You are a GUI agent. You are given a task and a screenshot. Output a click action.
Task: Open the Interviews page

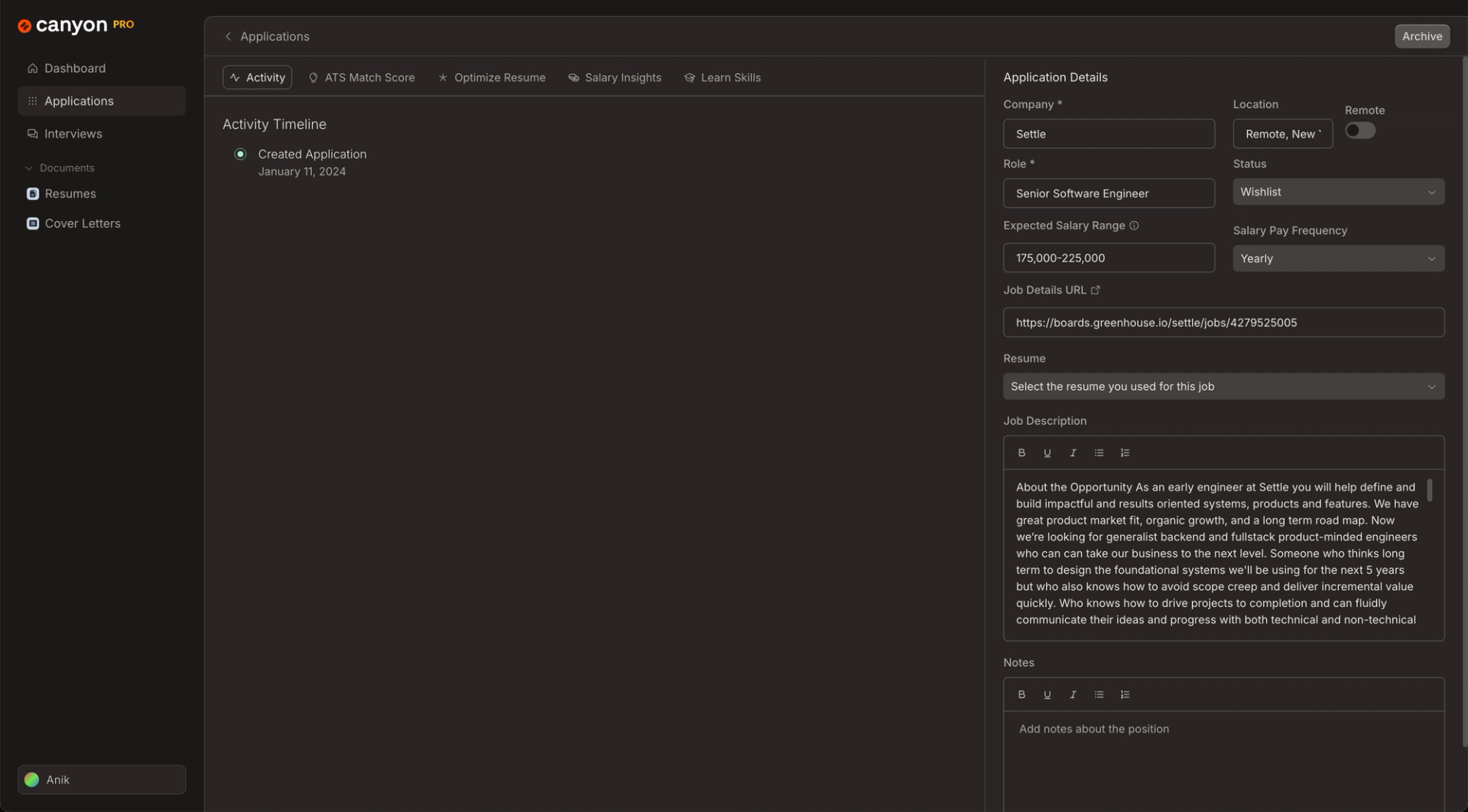pyautogui.click(x=101, y=134)
